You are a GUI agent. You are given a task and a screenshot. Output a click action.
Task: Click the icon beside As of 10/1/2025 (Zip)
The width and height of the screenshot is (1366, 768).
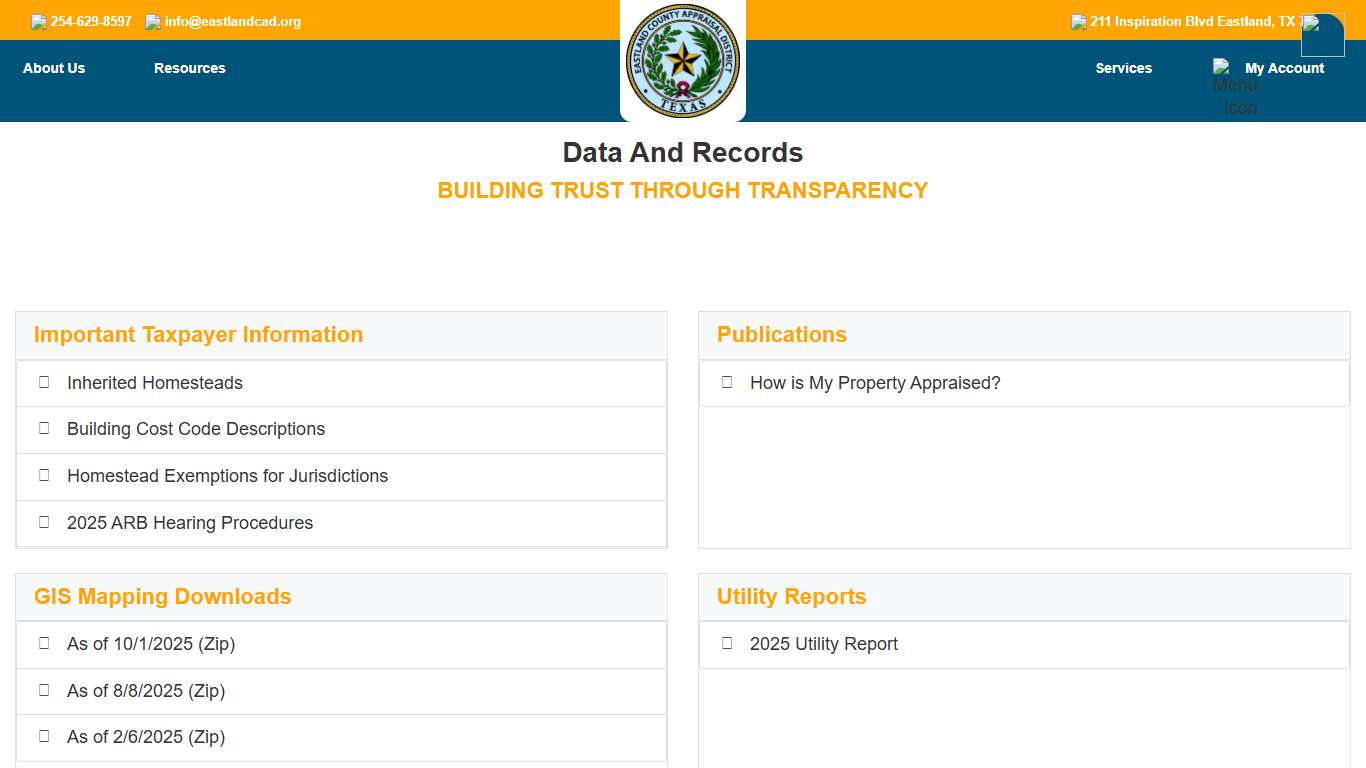click(x=43, y=643)
